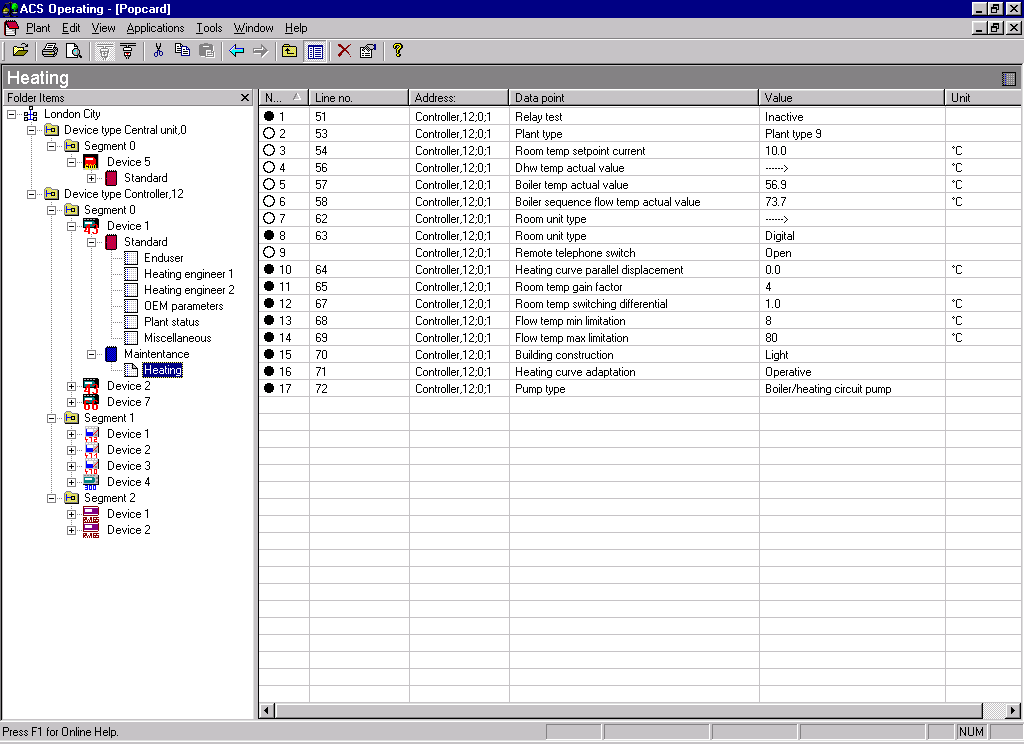1024x744 pixels.
Task: Toggle the marker on row 3 Room temp setpoint
Action: 268,150
